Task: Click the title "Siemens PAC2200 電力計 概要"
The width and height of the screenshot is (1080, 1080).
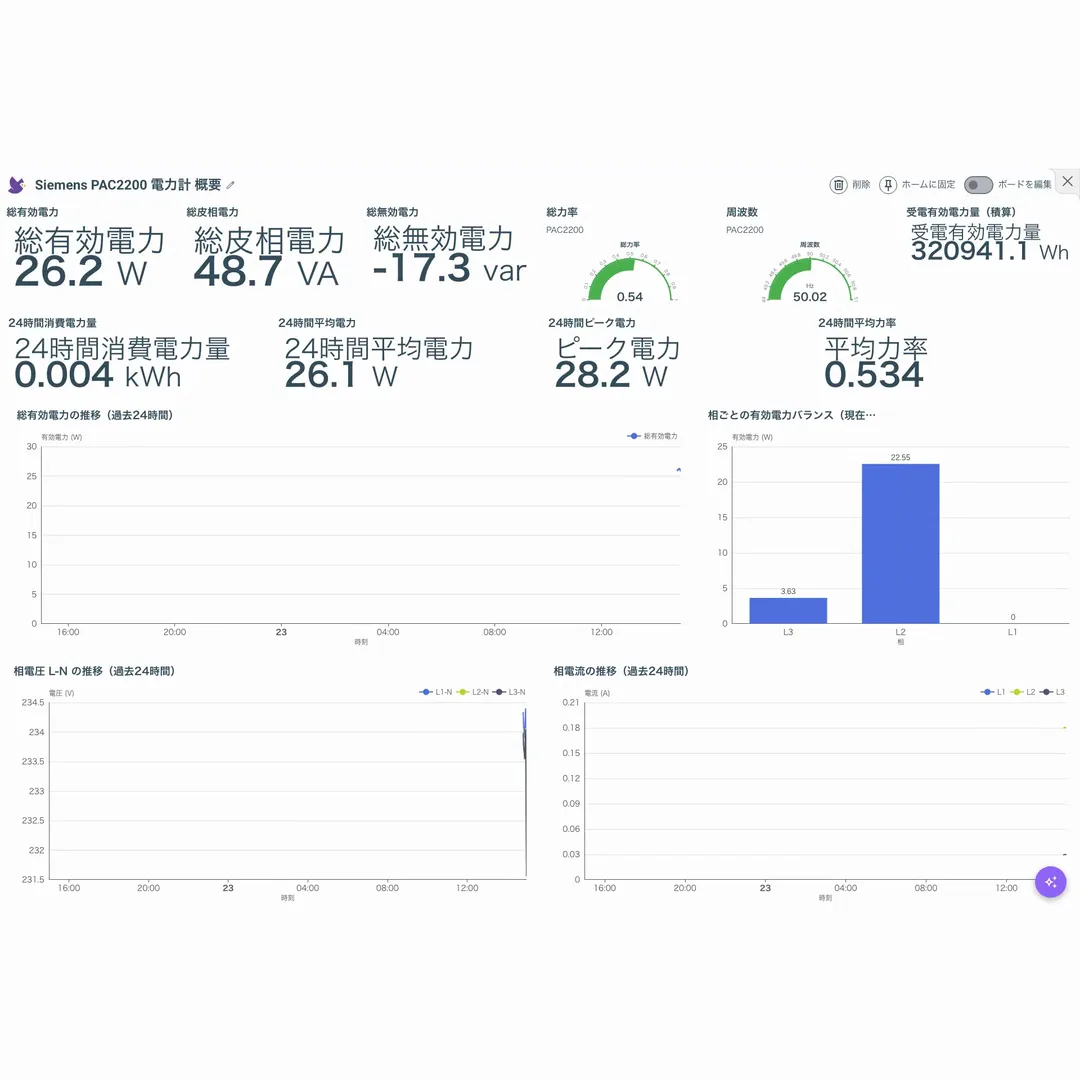Action: coord(128,185)
